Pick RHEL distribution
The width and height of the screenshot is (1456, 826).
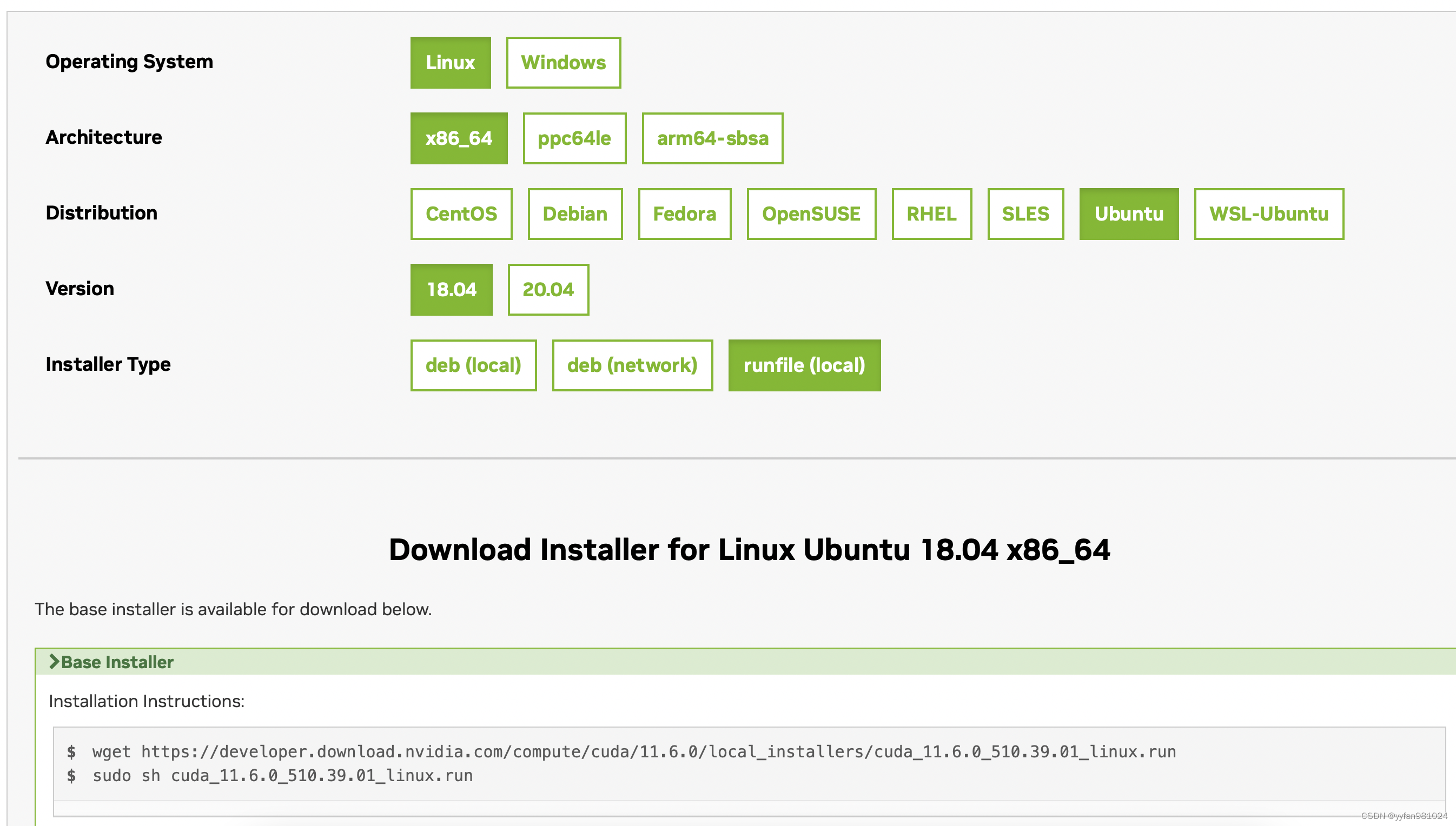coord(932,214)
